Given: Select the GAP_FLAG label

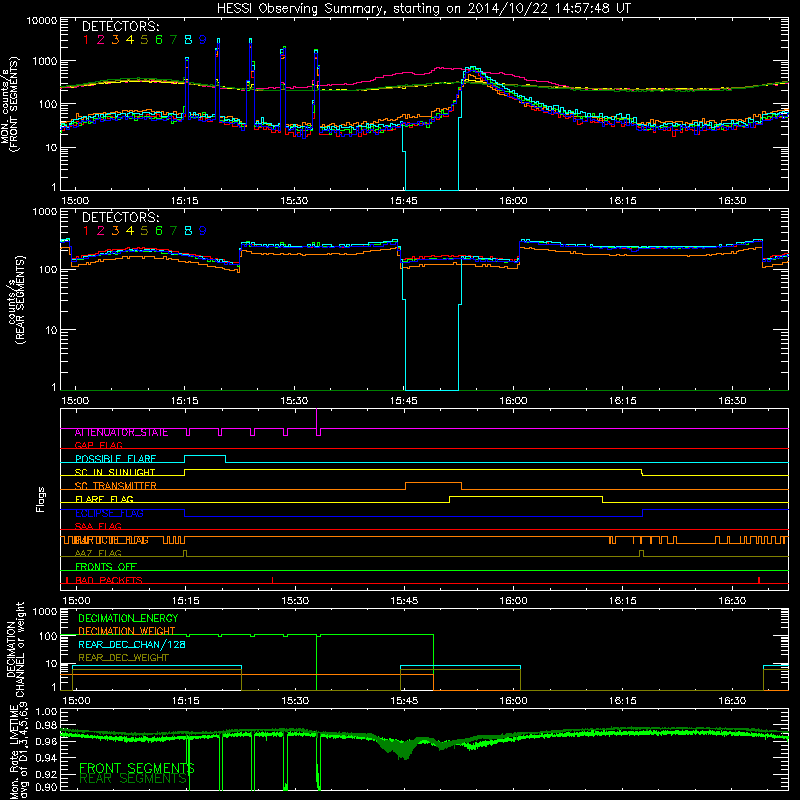Looking at the screenshot, I should 98,445.
